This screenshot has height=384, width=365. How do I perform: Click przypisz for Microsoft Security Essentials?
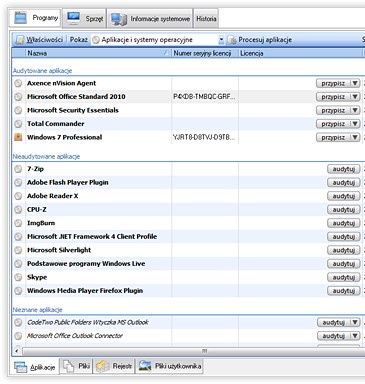click(333, 110)
